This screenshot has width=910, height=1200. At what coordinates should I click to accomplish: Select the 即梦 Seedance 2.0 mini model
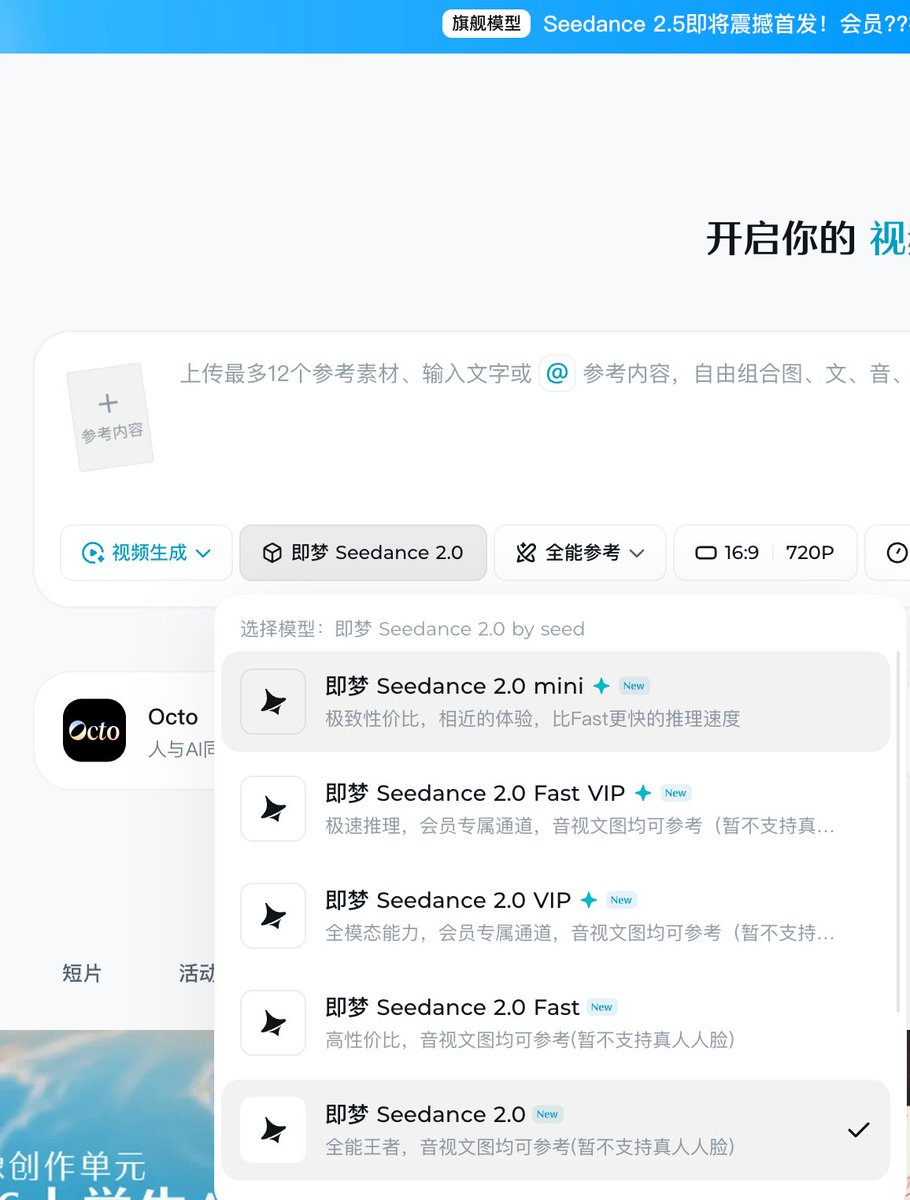(x=555, y=701)
